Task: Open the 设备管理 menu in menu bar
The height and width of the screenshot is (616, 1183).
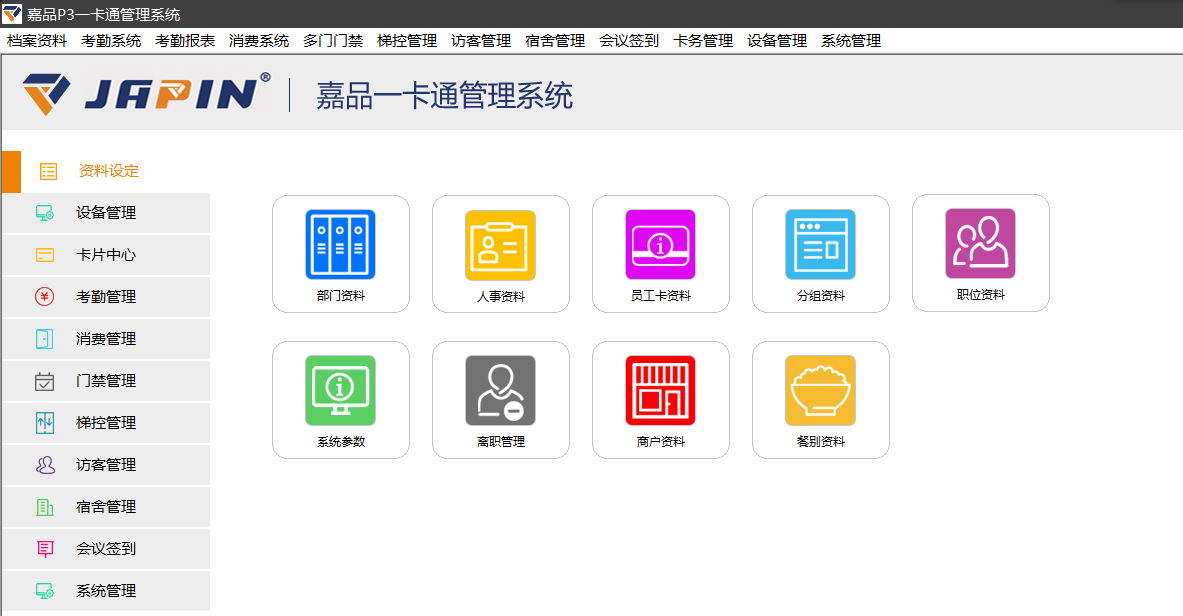Action: [x=776, y=41]
